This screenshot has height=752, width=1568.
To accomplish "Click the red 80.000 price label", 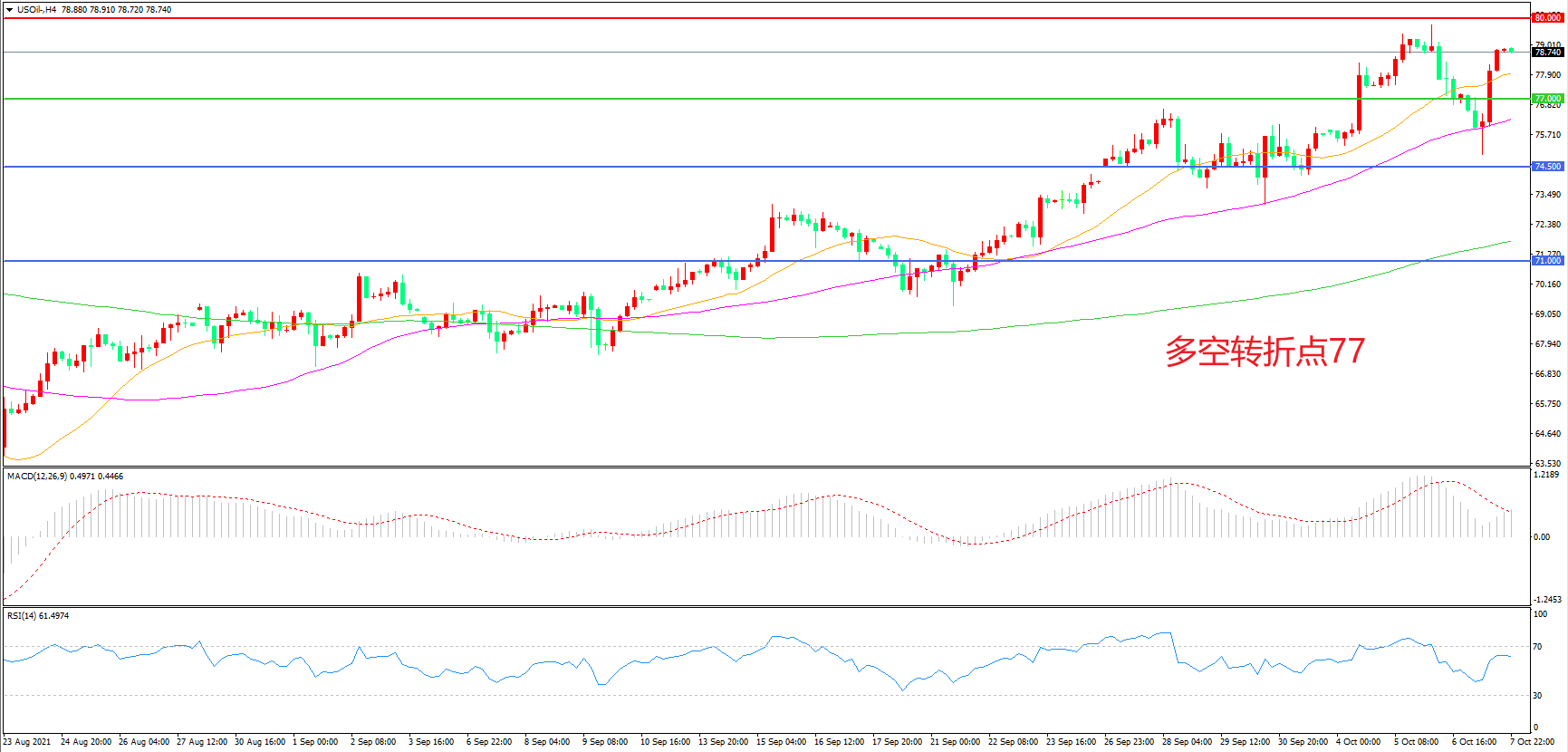I will pos(1547,17).
